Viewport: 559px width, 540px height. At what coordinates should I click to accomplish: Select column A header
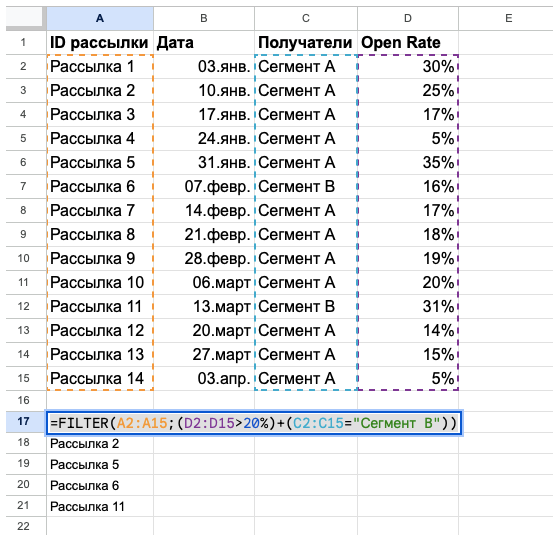[100, 18]
